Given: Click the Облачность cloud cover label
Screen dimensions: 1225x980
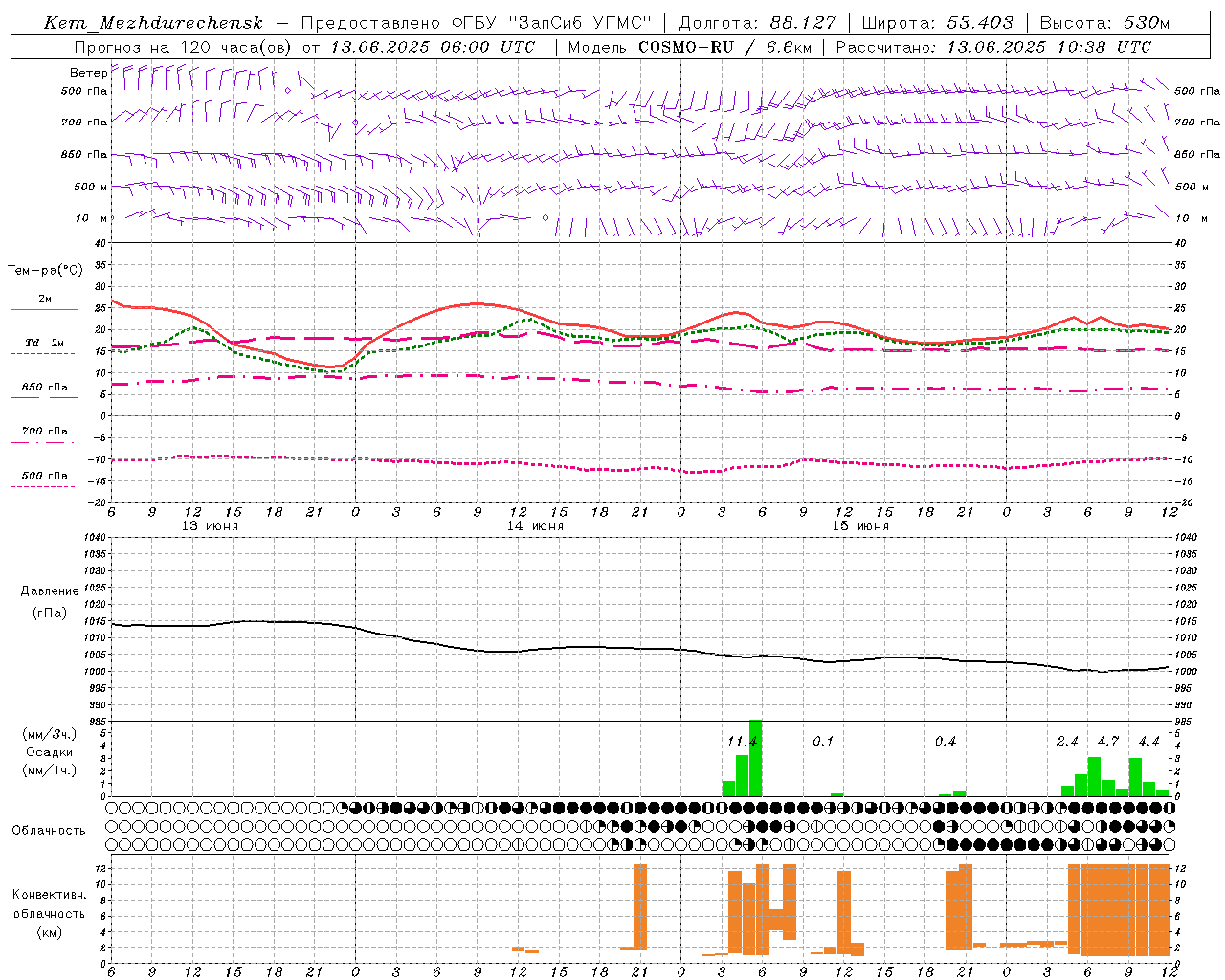Looking at the screenshot, I should (x=49, y=830).
